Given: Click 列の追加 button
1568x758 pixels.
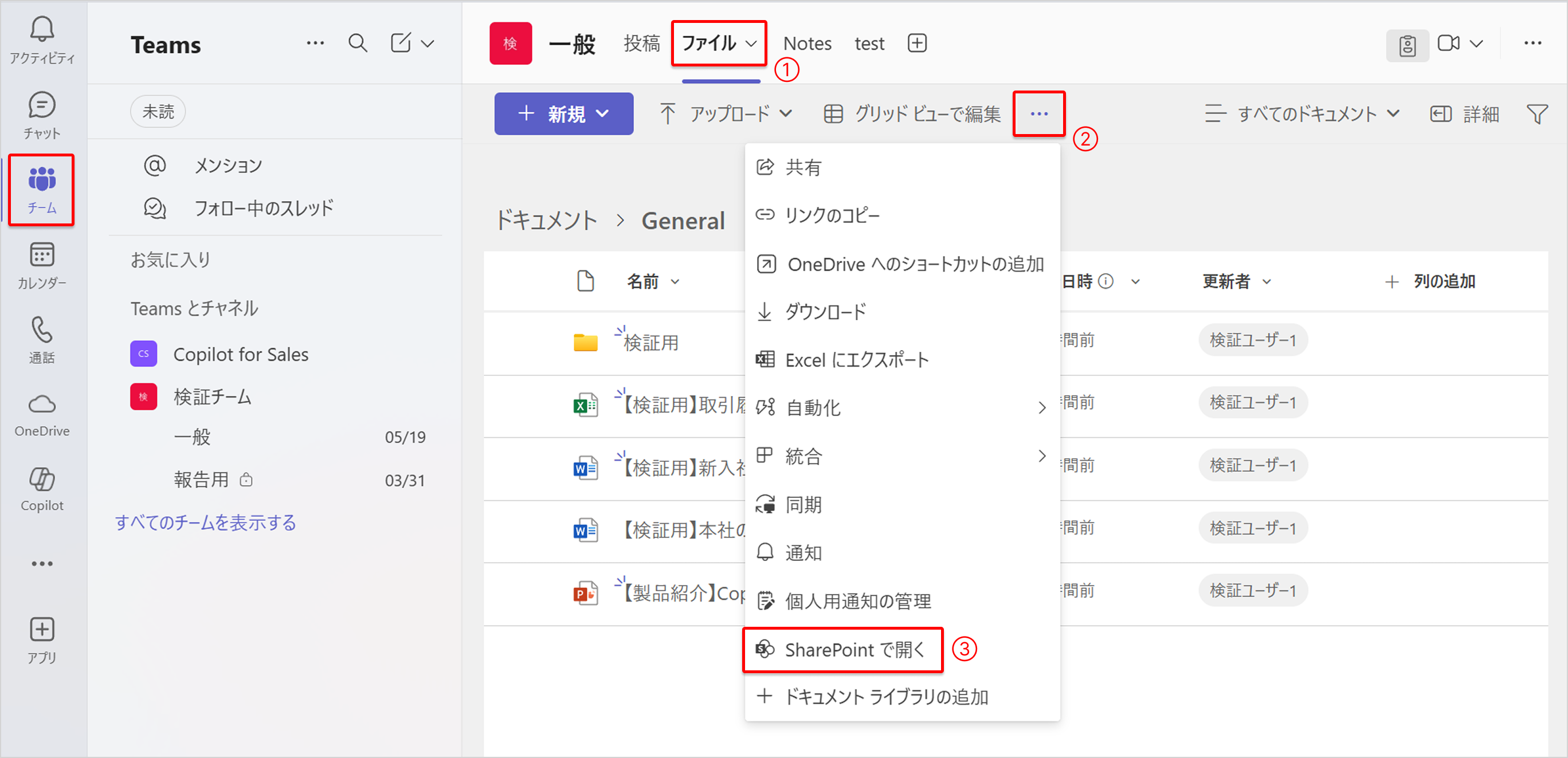Looking at the screenshot, I should point(1430,282).
